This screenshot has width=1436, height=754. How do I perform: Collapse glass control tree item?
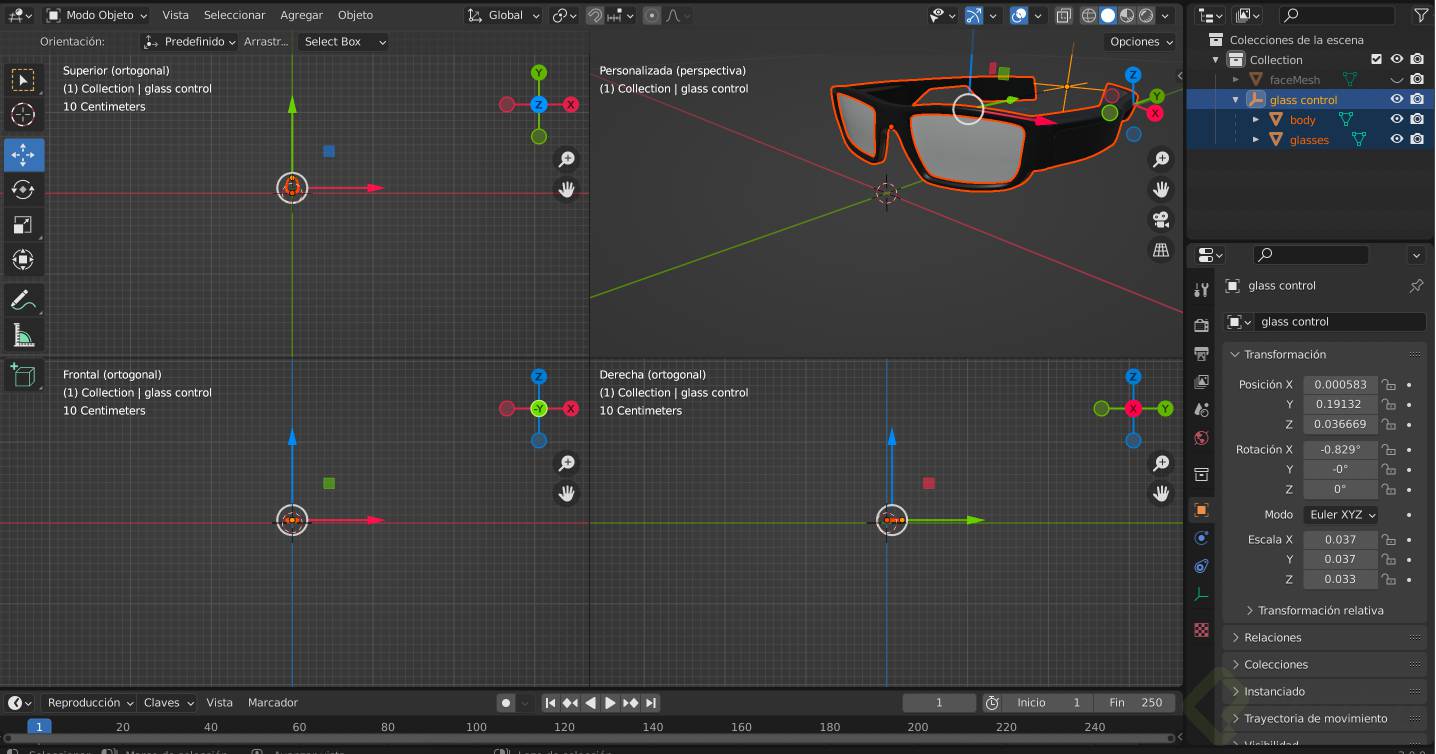(1236, 100)
